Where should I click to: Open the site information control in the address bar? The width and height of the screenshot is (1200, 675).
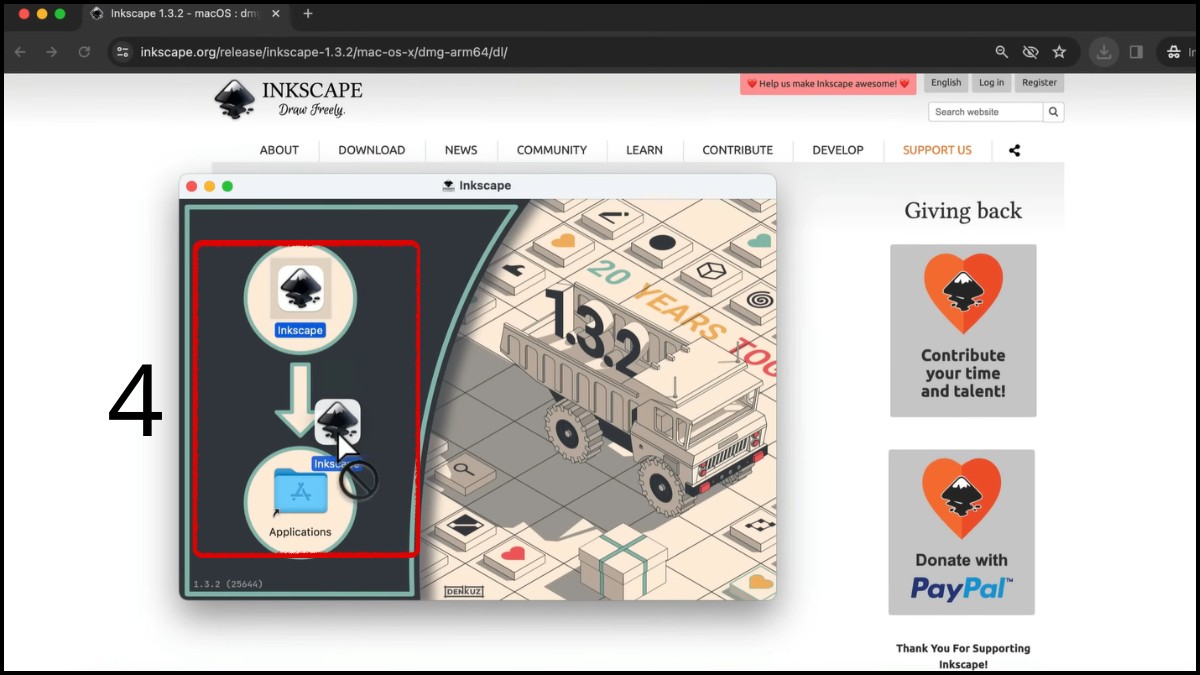click(122, 52)
